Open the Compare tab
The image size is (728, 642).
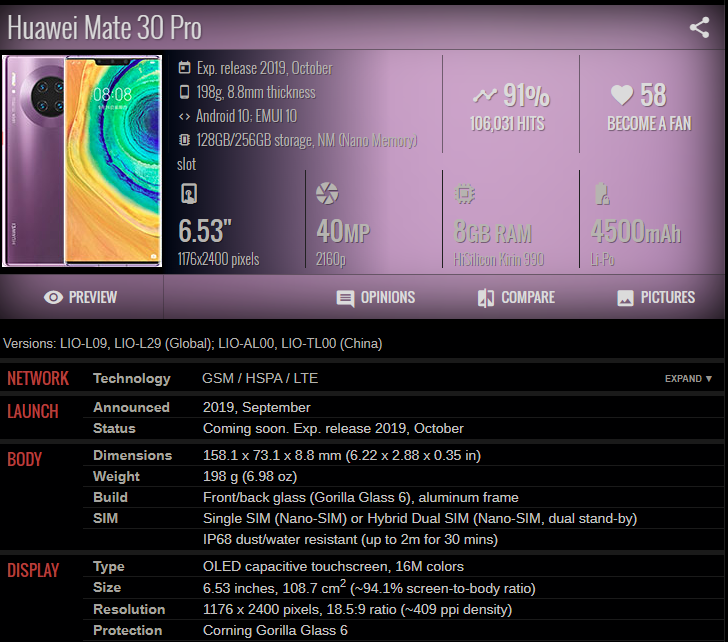click(516, 297)
